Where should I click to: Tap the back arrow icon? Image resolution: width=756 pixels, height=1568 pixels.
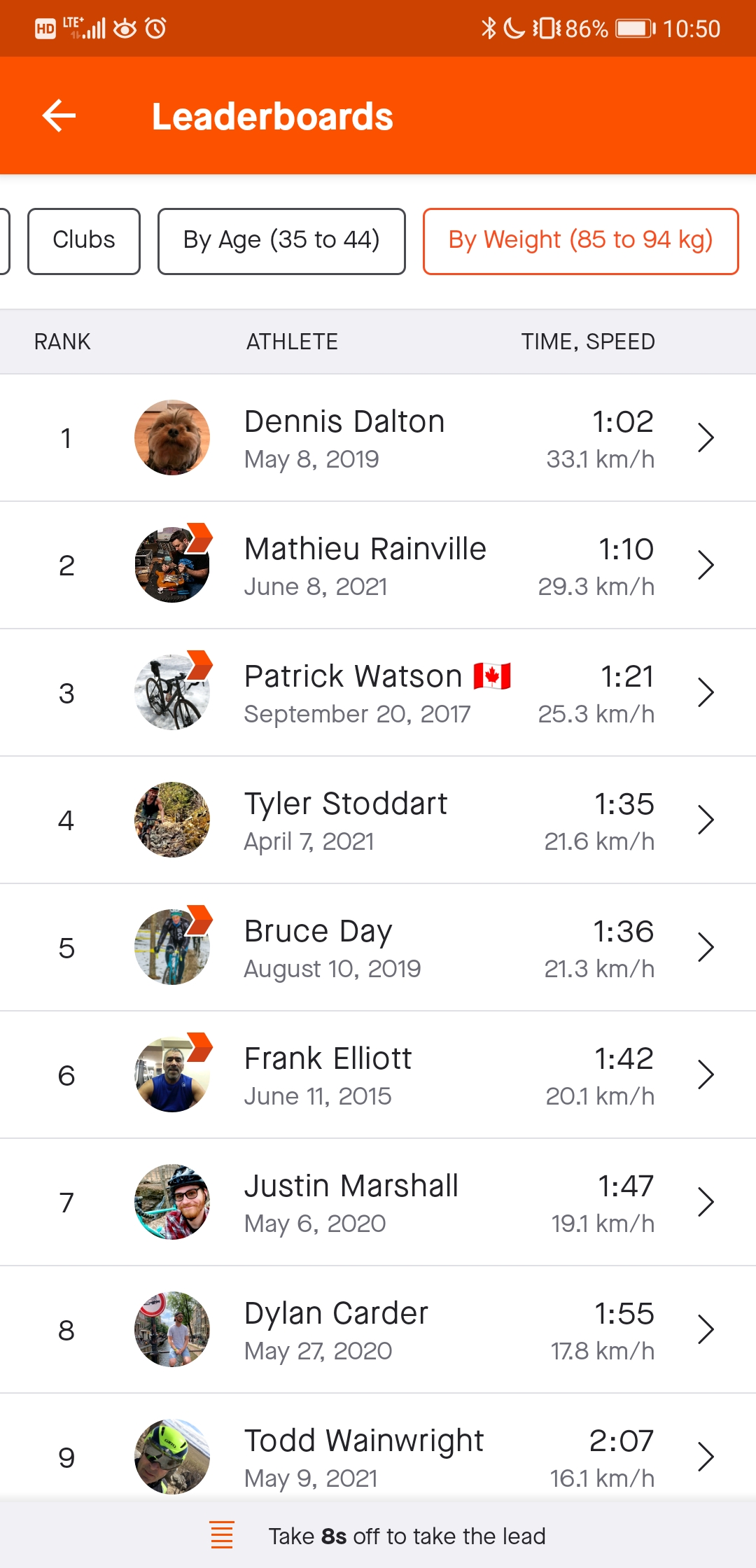click(x=59, y=115)
